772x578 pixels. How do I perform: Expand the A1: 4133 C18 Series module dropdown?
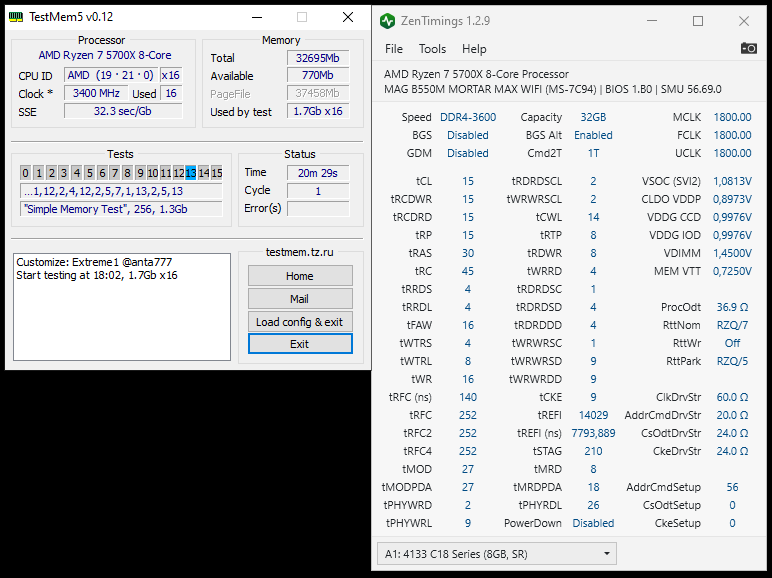496,554
